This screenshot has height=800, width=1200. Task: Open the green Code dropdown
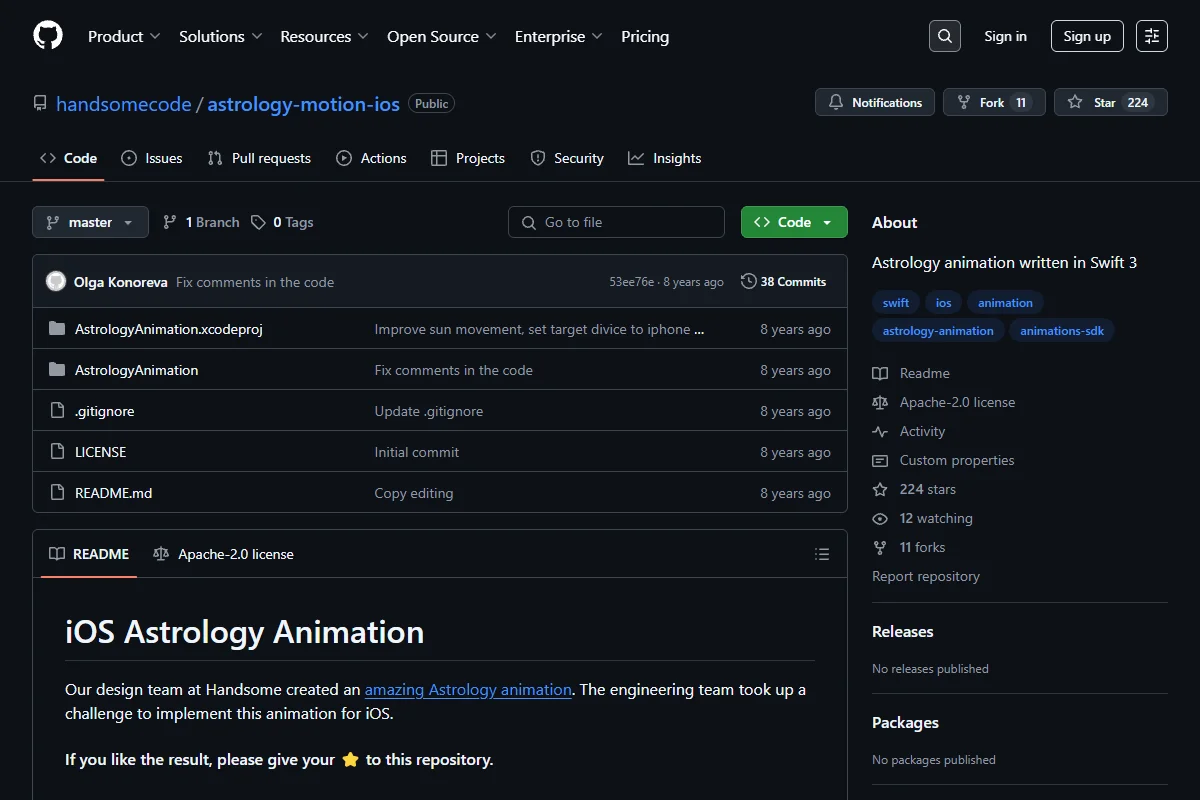click(x=794, y=222)
